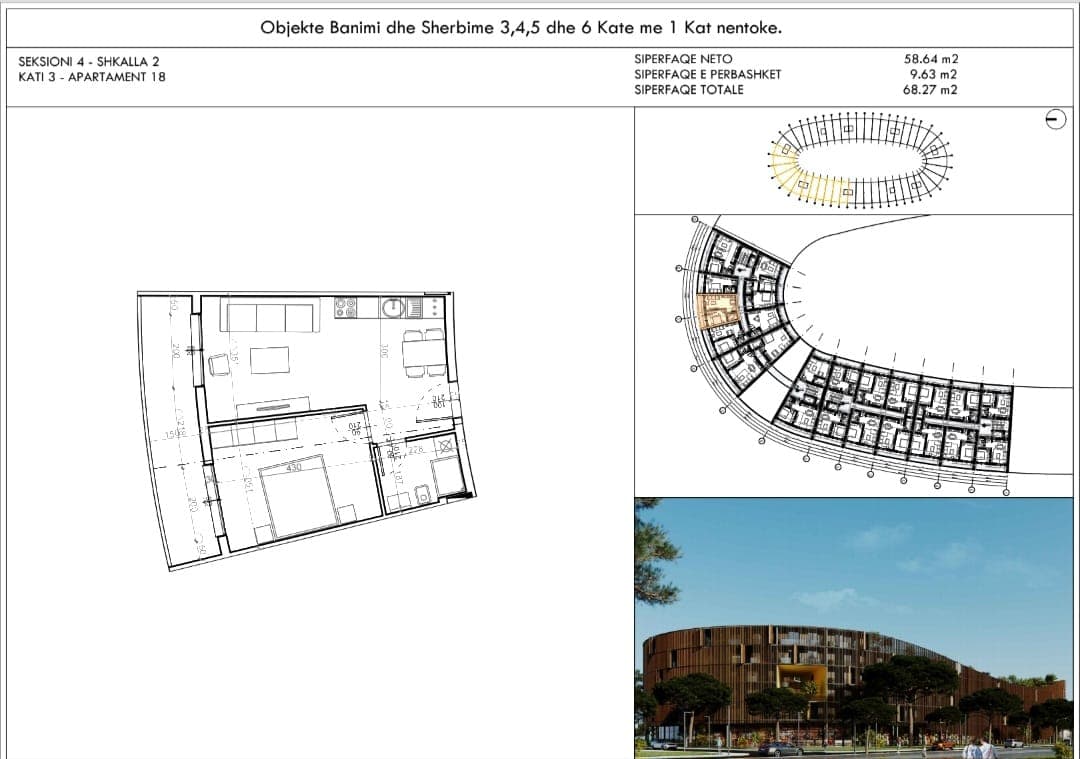Select the shower tray with cross mark

coord(445,446)
